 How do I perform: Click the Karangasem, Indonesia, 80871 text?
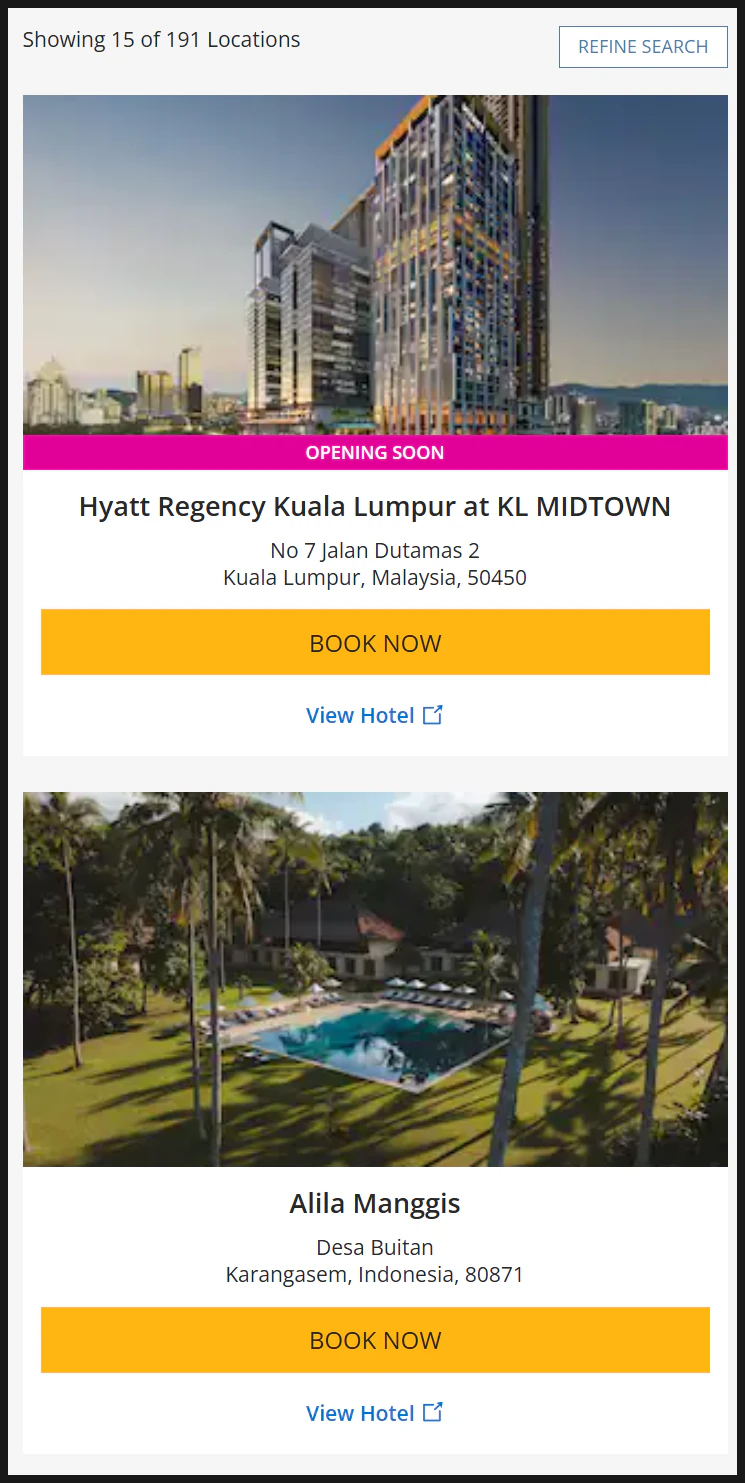pyautogui.click(x=375, y=1275)
